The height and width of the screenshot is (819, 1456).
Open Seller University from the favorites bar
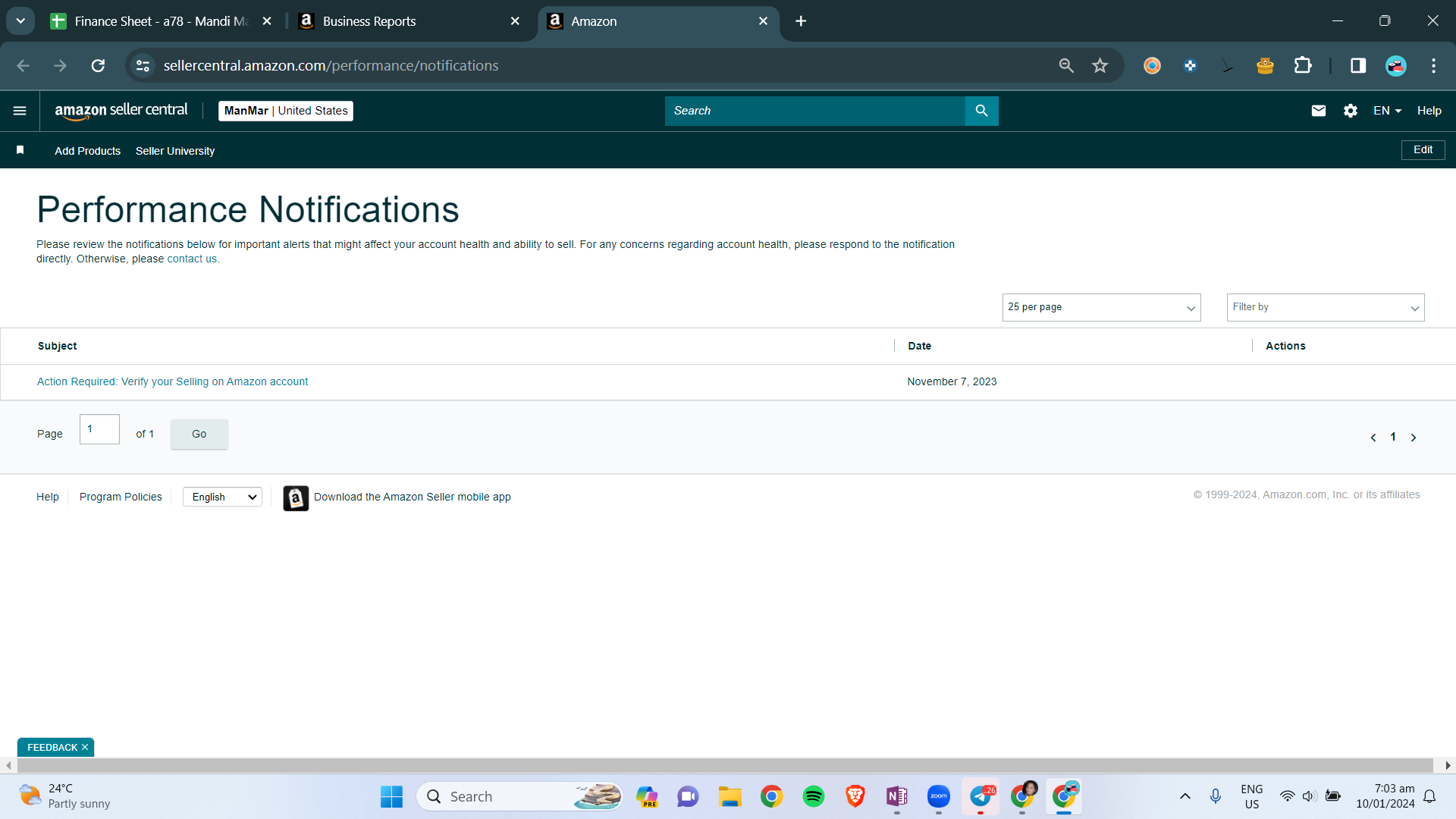[175, 151]
